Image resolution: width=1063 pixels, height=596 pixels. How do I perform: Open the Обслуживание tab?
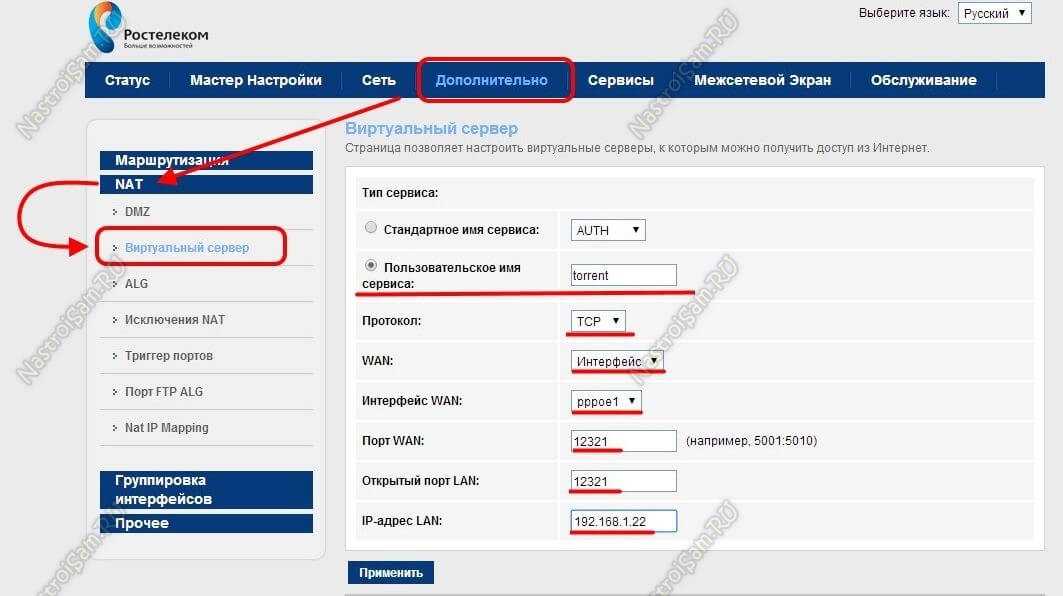click(x=923, y=80)
